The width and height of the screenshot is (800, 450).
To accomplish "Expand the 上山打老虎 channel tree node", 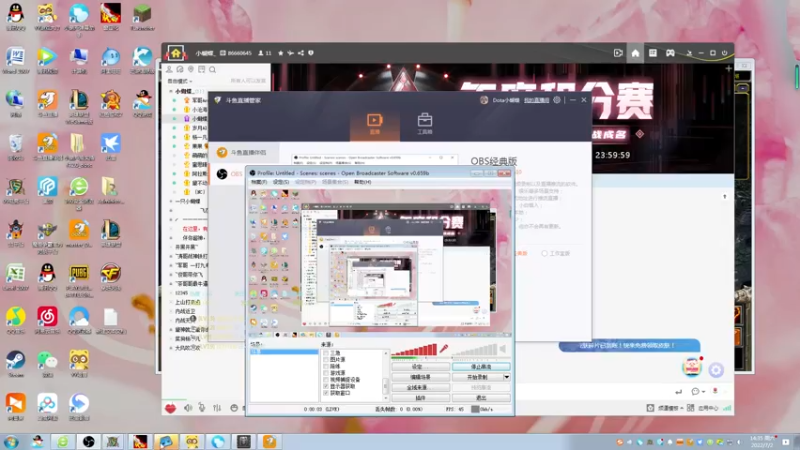I will (171, 302).
